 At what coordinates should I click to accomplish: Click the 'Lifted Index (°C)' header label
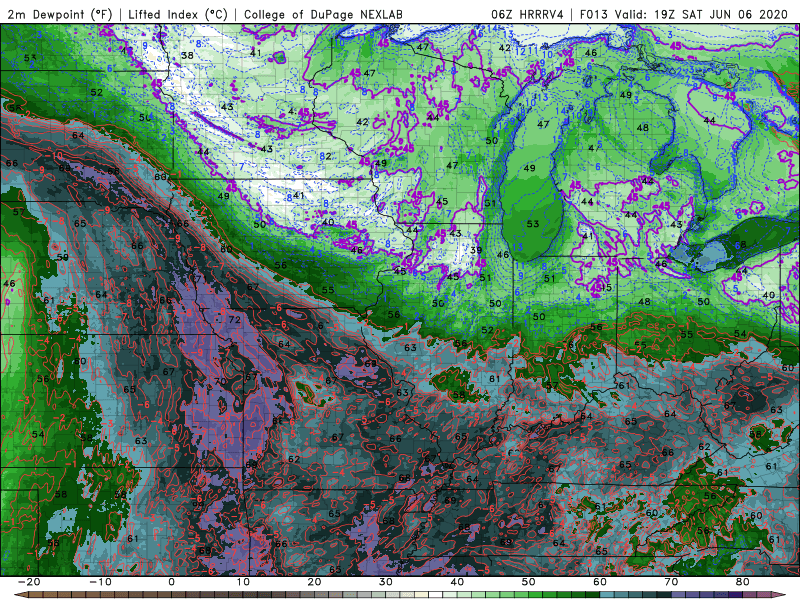coord(178,14)
